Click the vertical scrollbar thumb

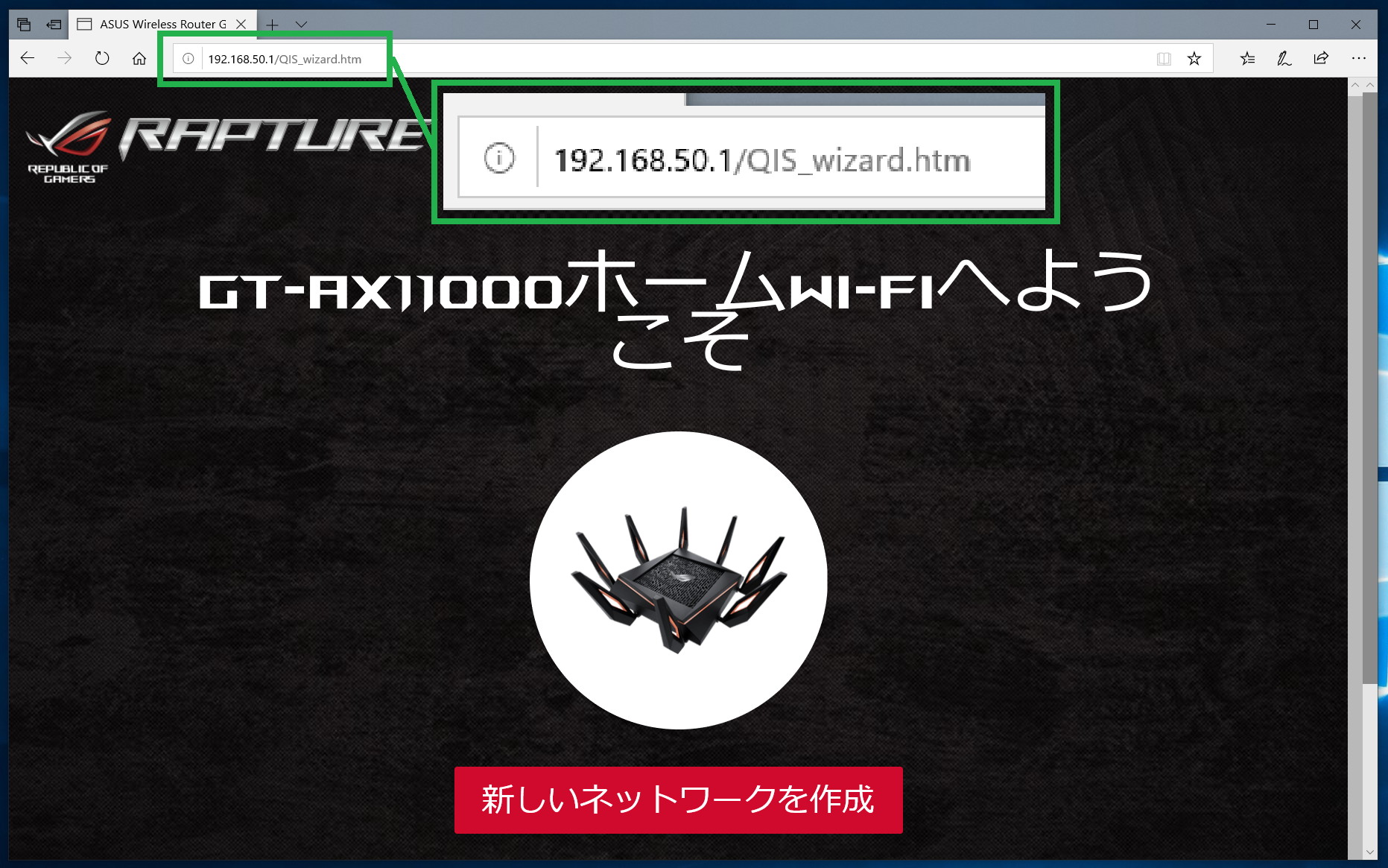click(1369, 387)
